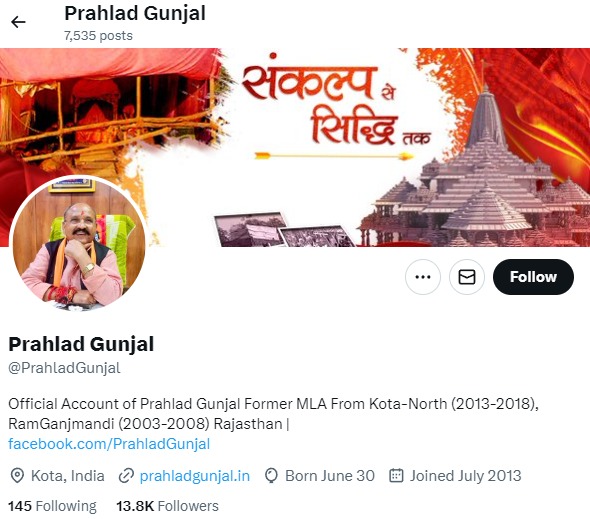590x519 pixels.
Task: Follow Prahlad Gunjal
Action: (x=533, y=277)
